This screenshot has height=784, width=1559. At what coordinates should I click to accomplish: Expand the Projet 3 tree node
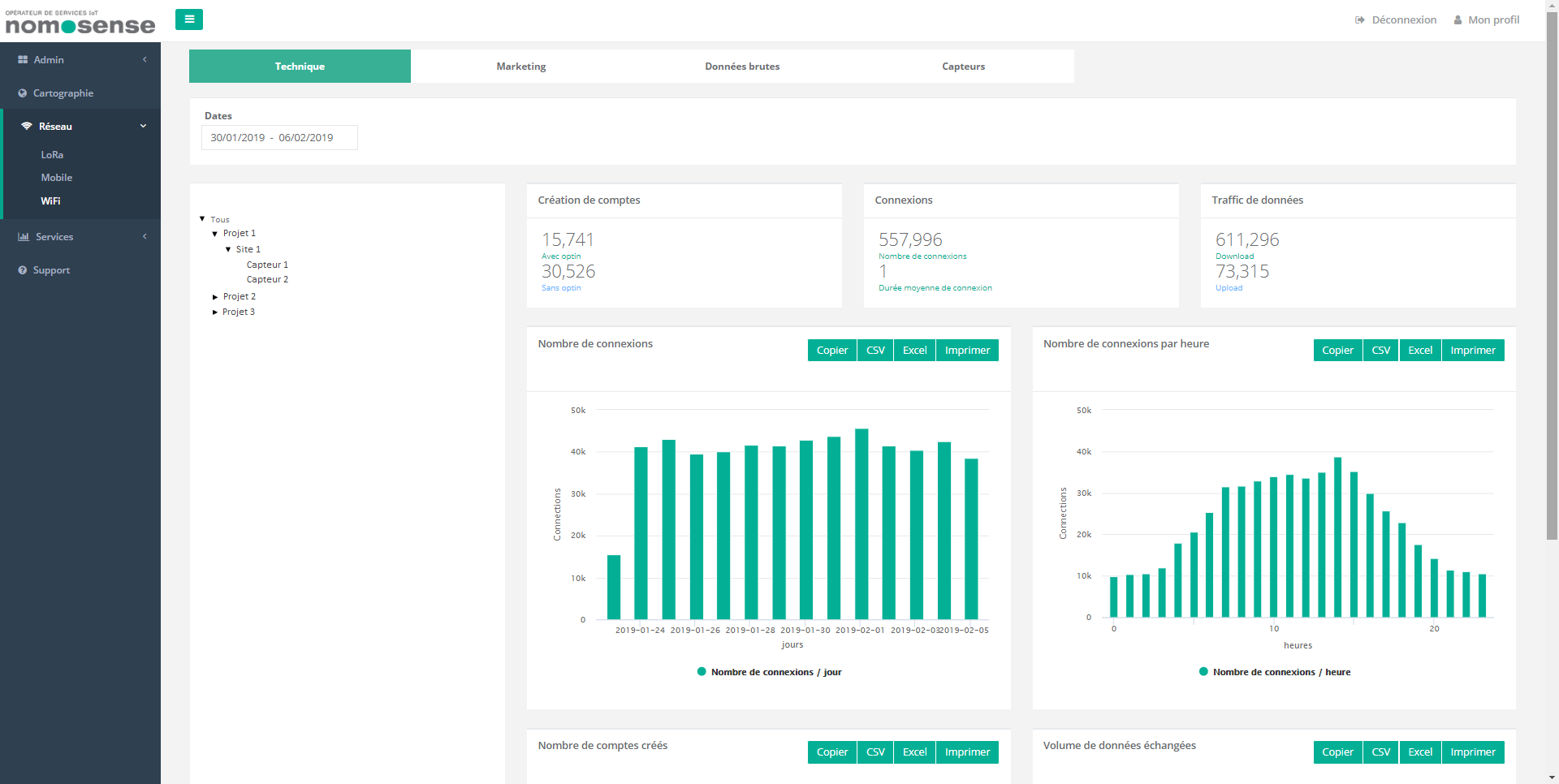215,312
